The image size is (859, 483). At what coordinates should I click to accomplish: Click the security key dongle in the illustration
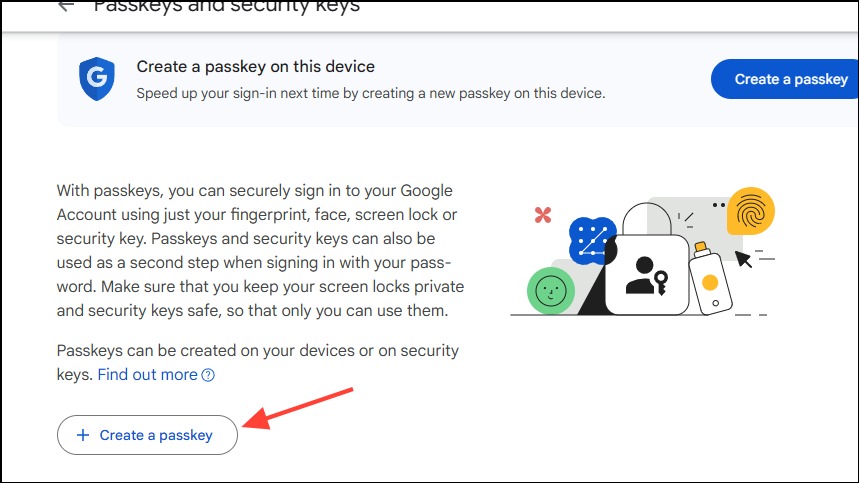pos(710,279)
